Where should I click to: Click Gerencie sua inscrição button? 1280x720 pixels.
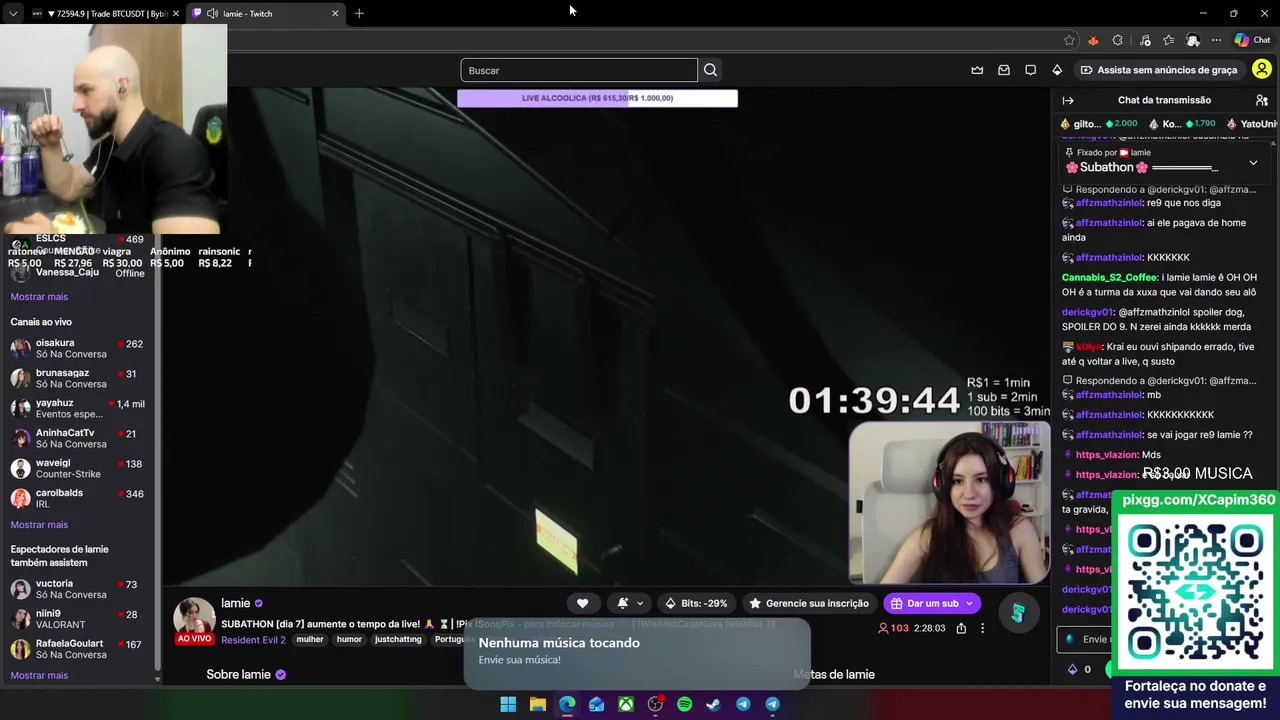click(x=808, y=603)
